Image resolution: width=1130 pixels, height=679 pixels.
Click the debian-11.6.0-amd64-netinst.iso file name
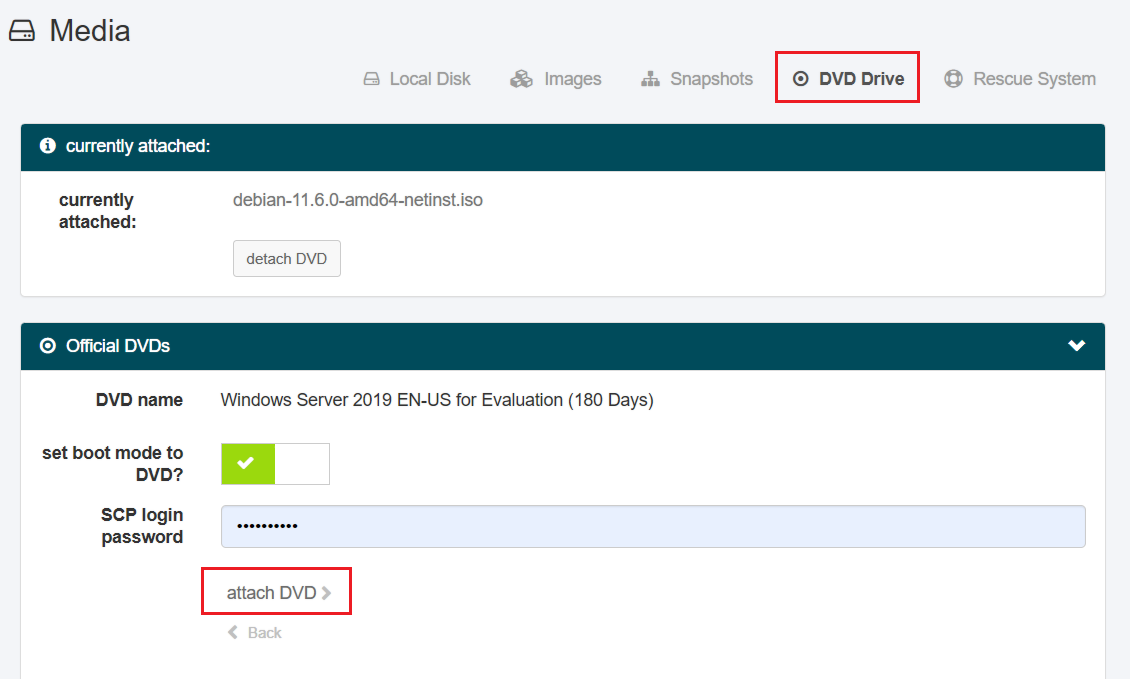click(x=358, y=200)
